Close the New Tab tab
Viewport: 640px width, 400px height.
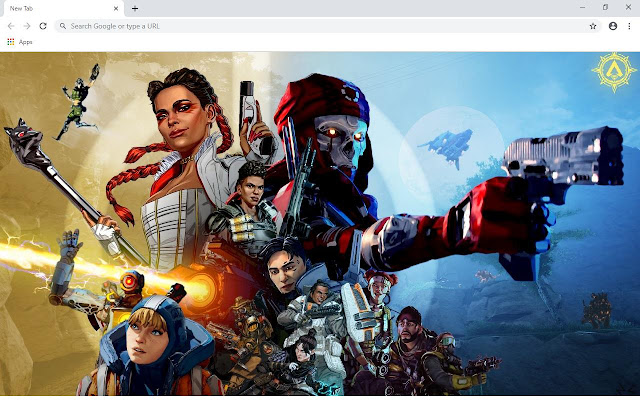116,8
